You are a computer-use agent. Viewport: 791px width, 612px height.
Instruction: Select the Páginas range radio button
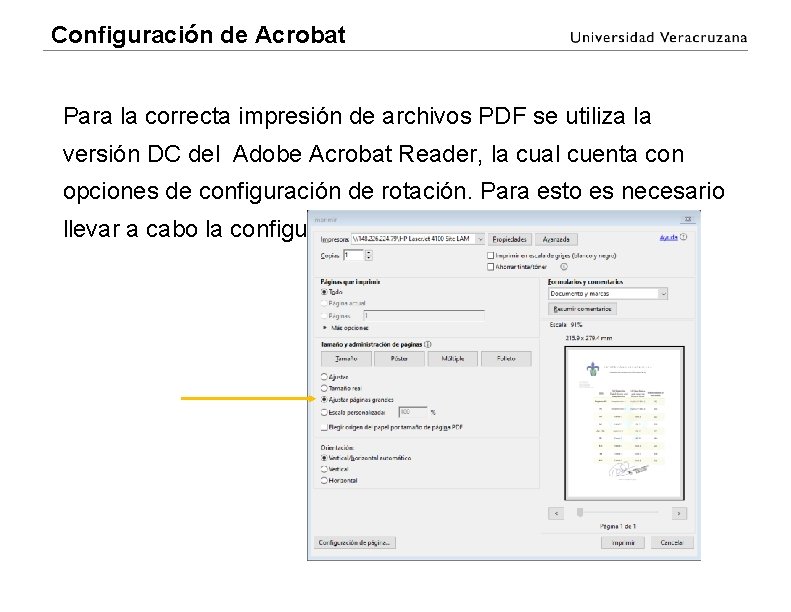tap(324, 316)
